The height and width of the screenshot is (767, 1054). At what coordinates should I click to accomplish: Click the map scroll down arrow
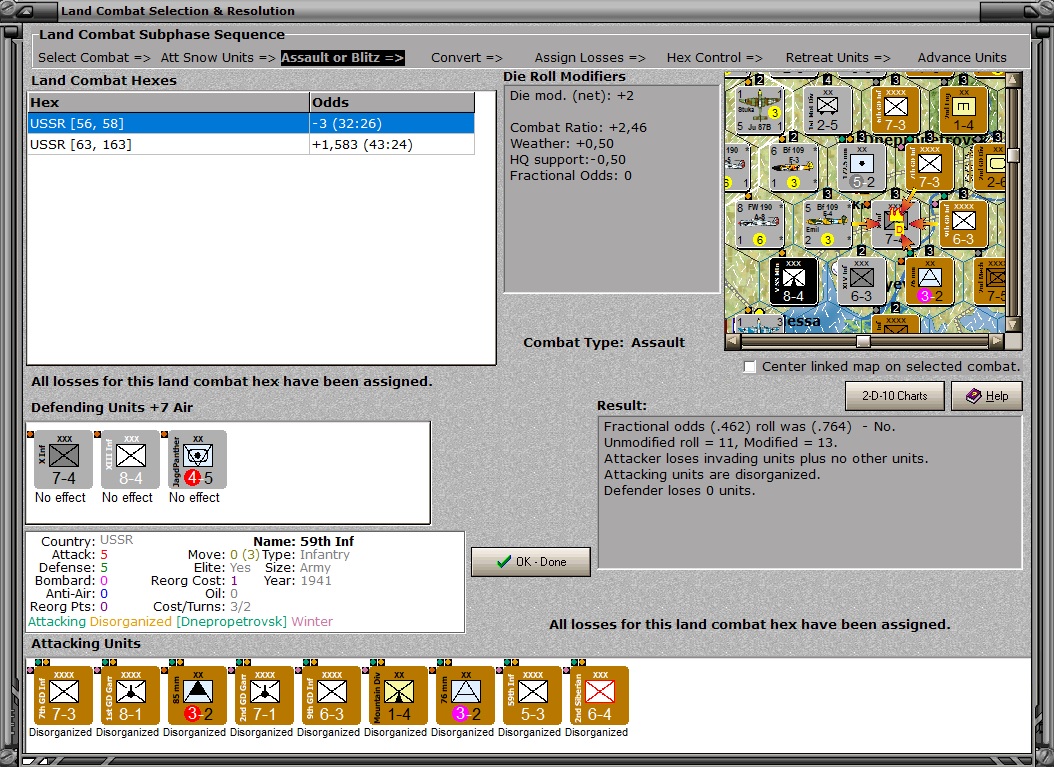1013,325
